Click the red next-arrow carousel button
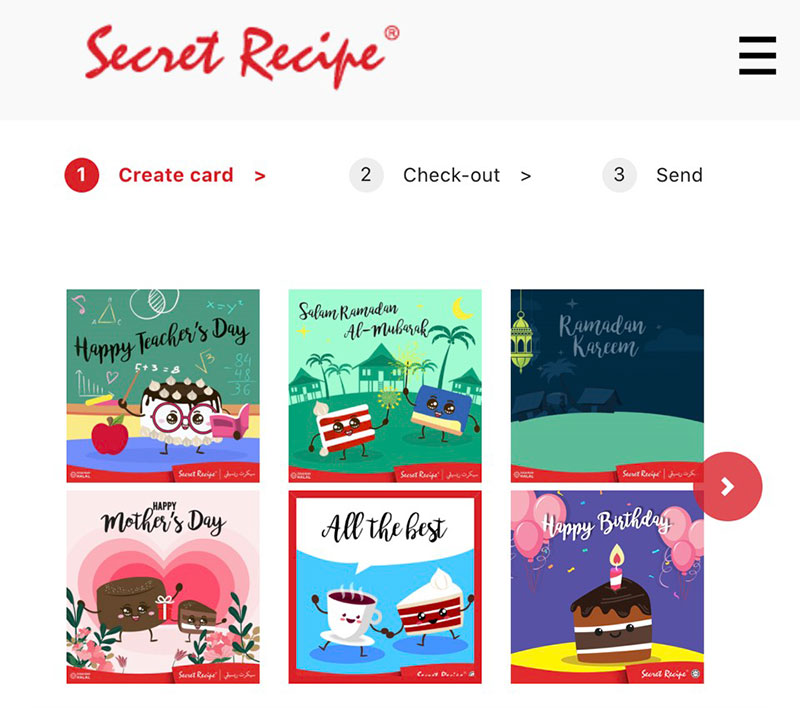 728,486
